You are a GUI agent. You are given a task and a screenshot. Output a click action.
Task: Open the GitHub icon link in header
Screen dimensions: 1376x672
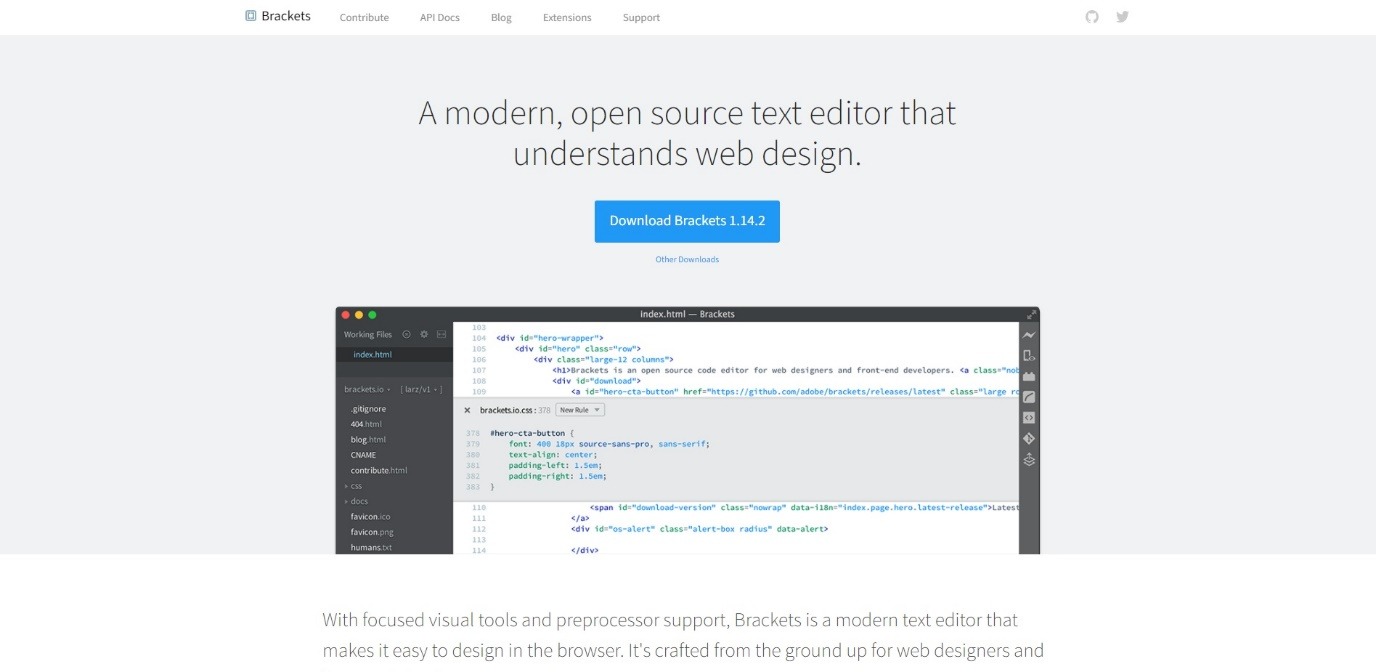tap(1092, 17)
